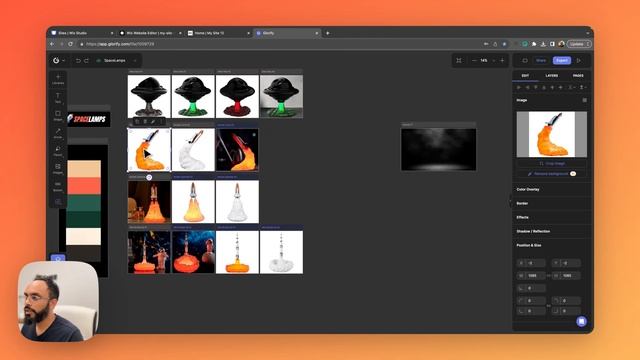Click the image preview in edit panel
The width and height of the screenshot is (640, 360).
552,134
